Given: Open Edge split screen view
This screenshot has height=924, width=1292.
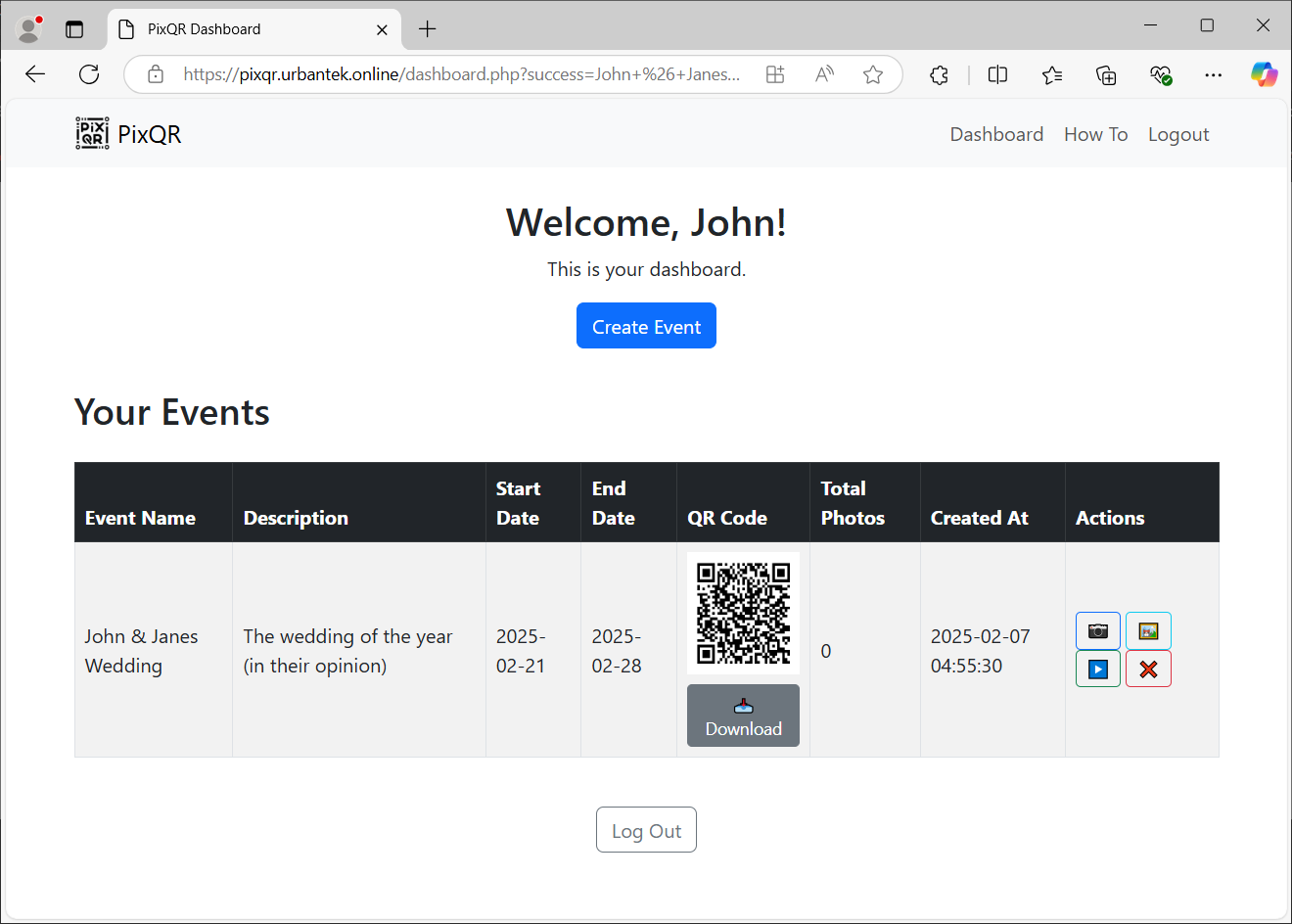Looking at the screenshot, I should 997,74.
